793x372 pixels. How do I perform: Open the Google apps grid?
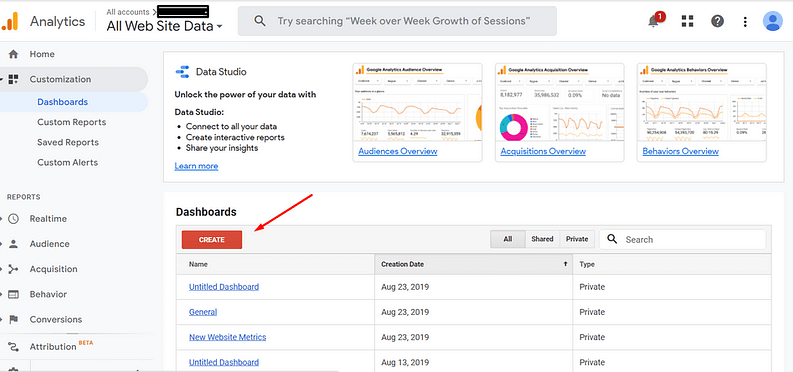tap(687, 21)
